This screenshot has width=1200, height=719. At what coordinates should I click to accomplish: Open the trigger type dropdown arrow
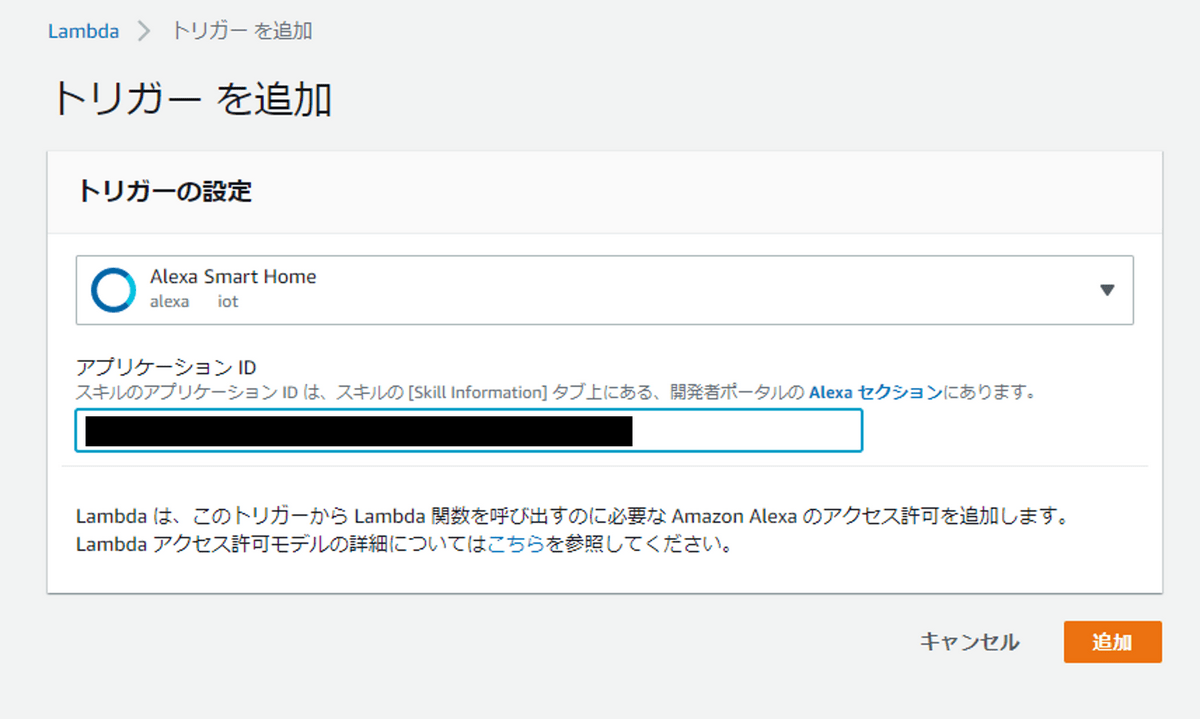pyautogui.click(x=1107, y=290)
